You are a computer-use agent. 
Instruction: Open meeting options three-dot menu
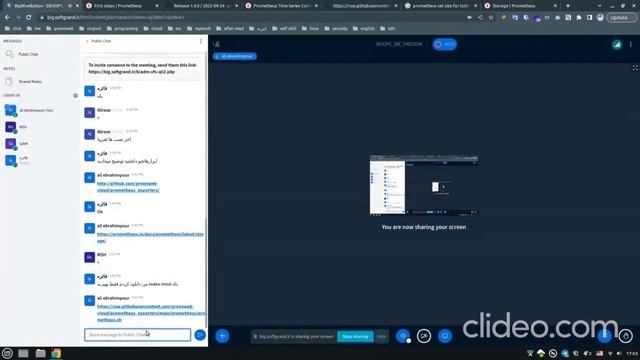[x=631, y=44]
